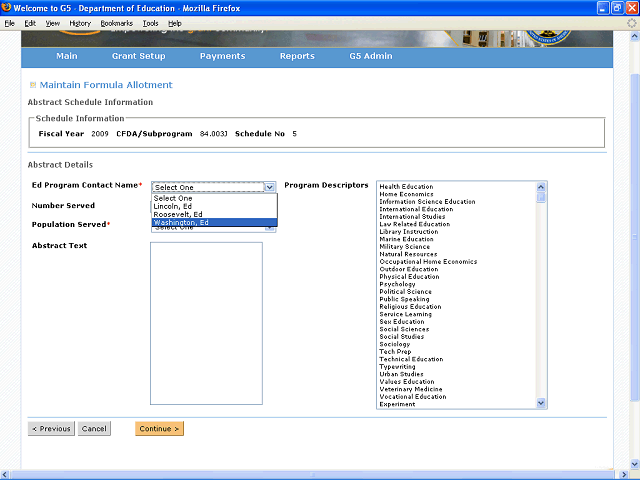Select 'Urban Studies' descriptor
Image resolution: width=640 pixels, height=480 pixels.
coord(401,374)
